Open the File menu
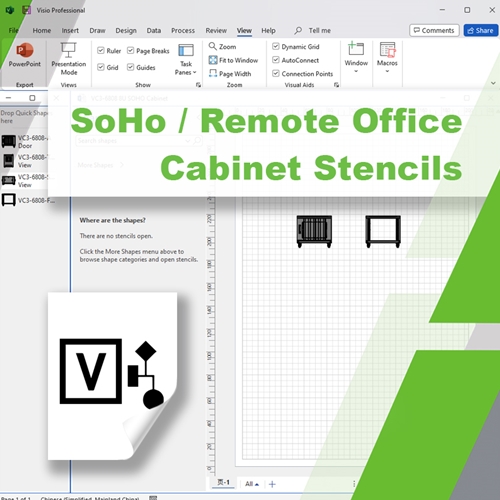Screen dimensions: 500x500 [13, 31]
